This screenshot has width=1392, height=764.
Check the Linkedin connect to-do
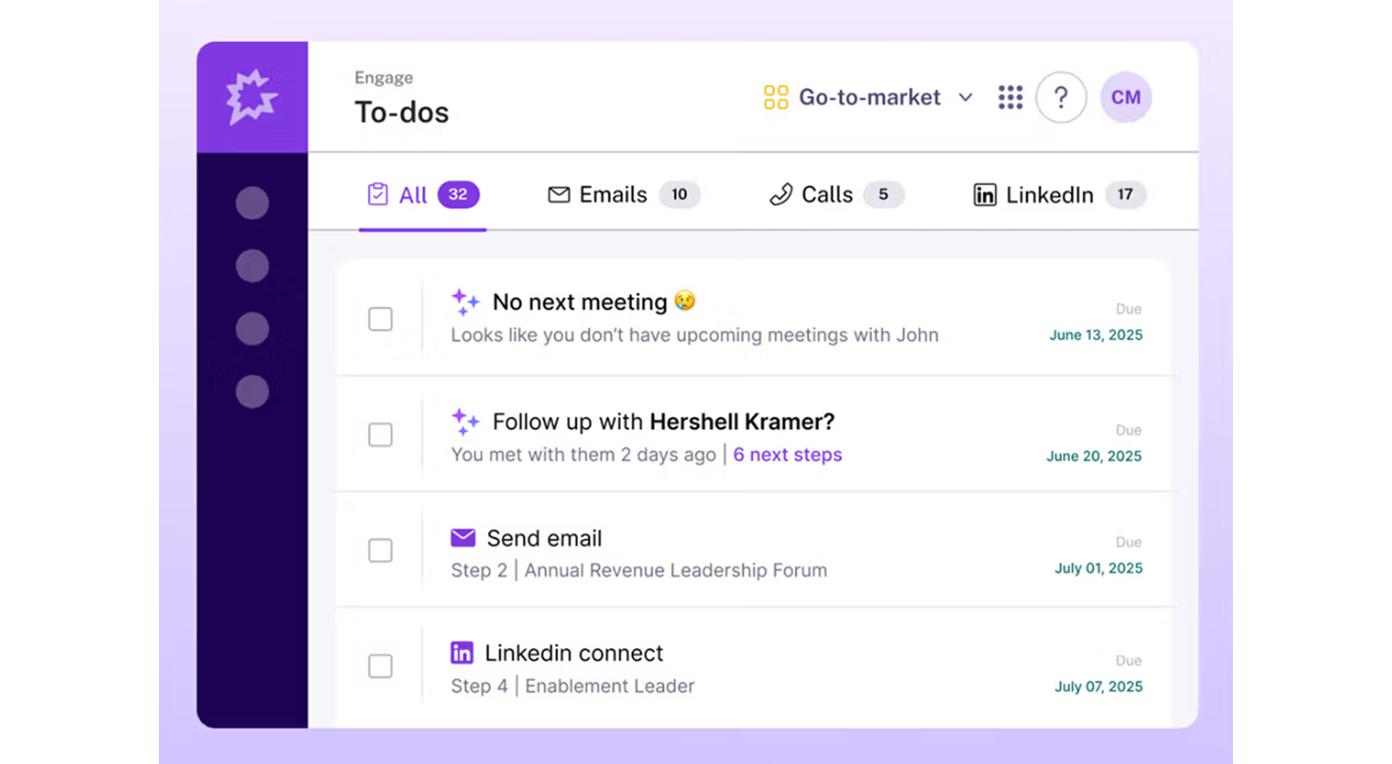380,666
